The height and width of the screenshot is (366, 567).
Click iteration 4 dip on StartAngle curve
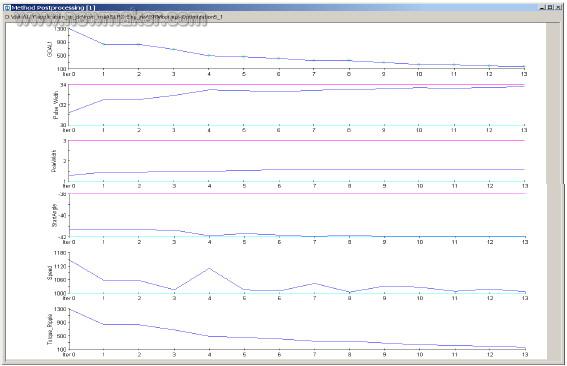click(x=209, y=235)
